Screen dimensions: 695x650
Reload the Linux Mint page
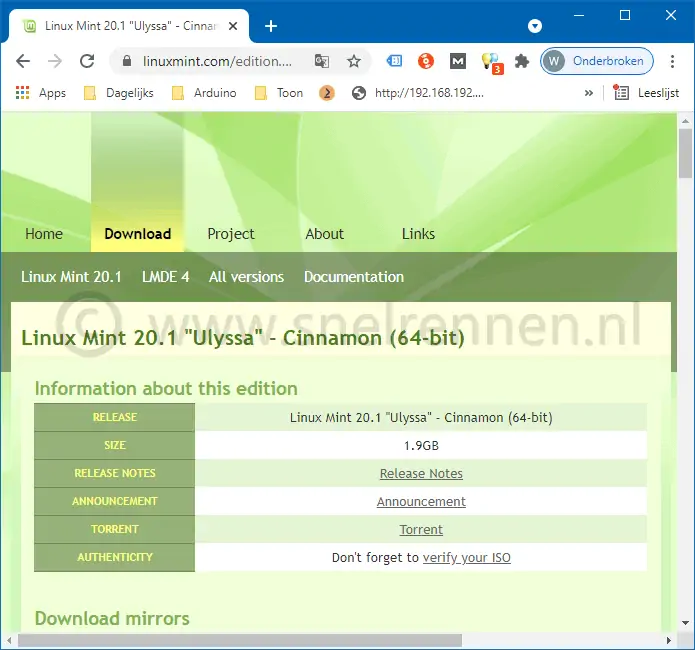[87, 61]
